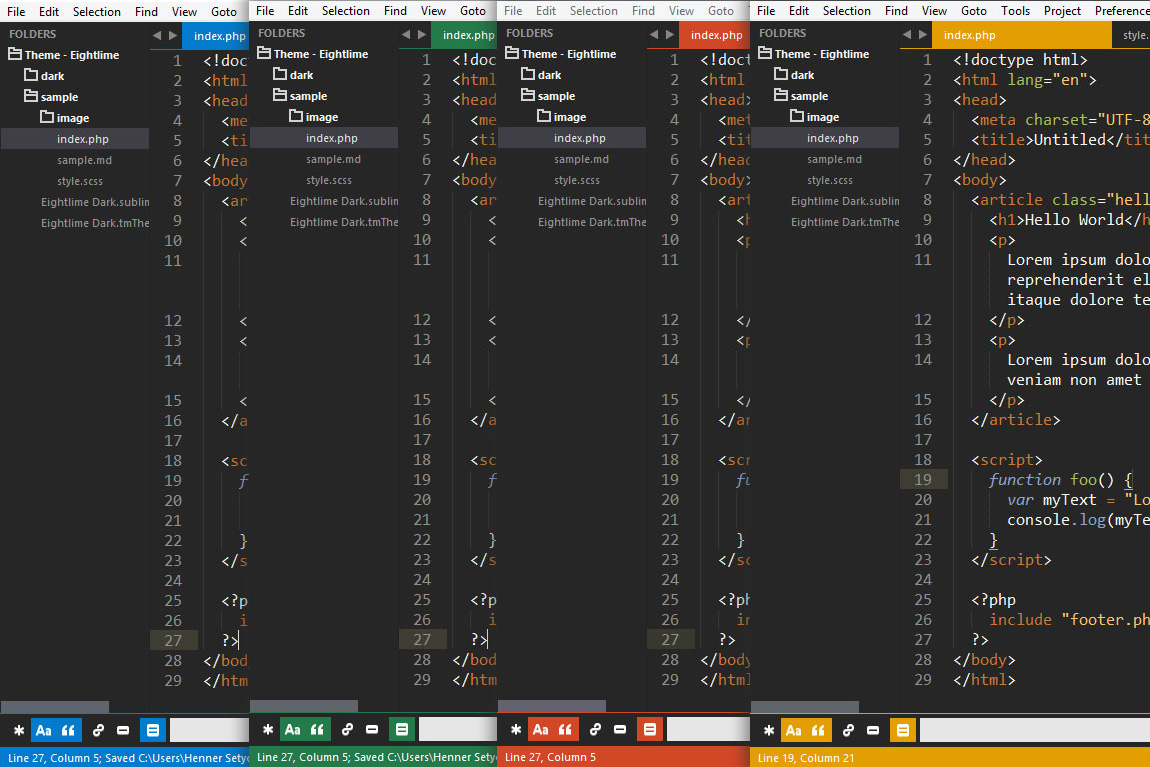This screenshot has width=1150, height=767.
Task: Disable case sensitive Aa toggle in blue window
Action: 44,730
